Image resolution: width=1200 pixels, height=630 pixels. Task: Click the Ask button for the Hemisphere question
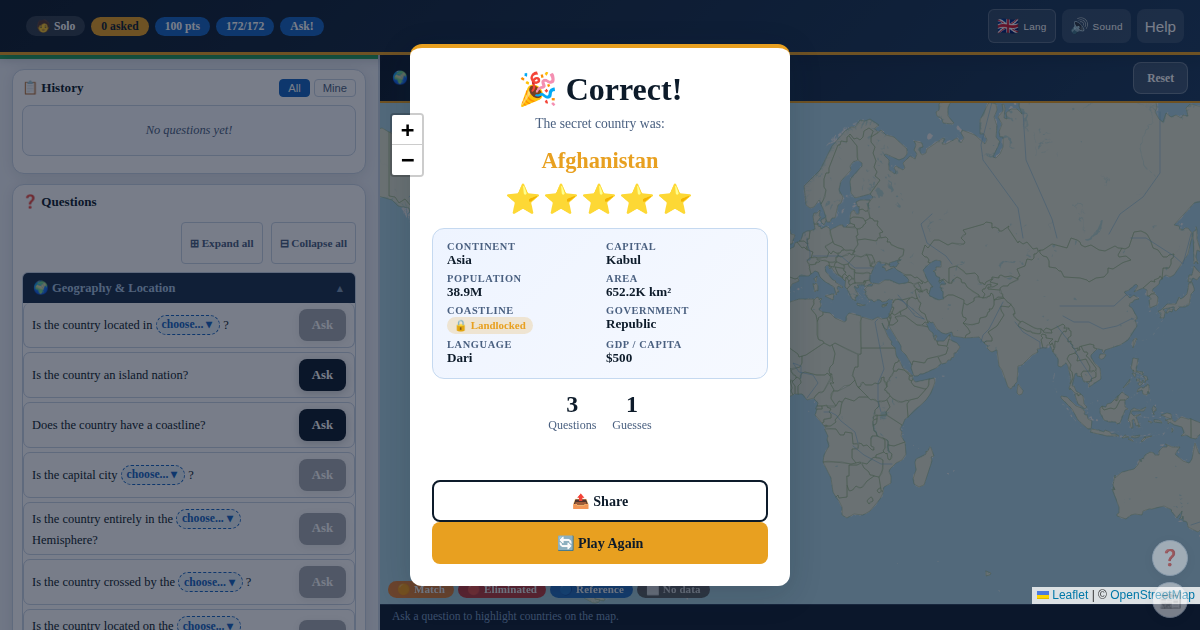322,529
